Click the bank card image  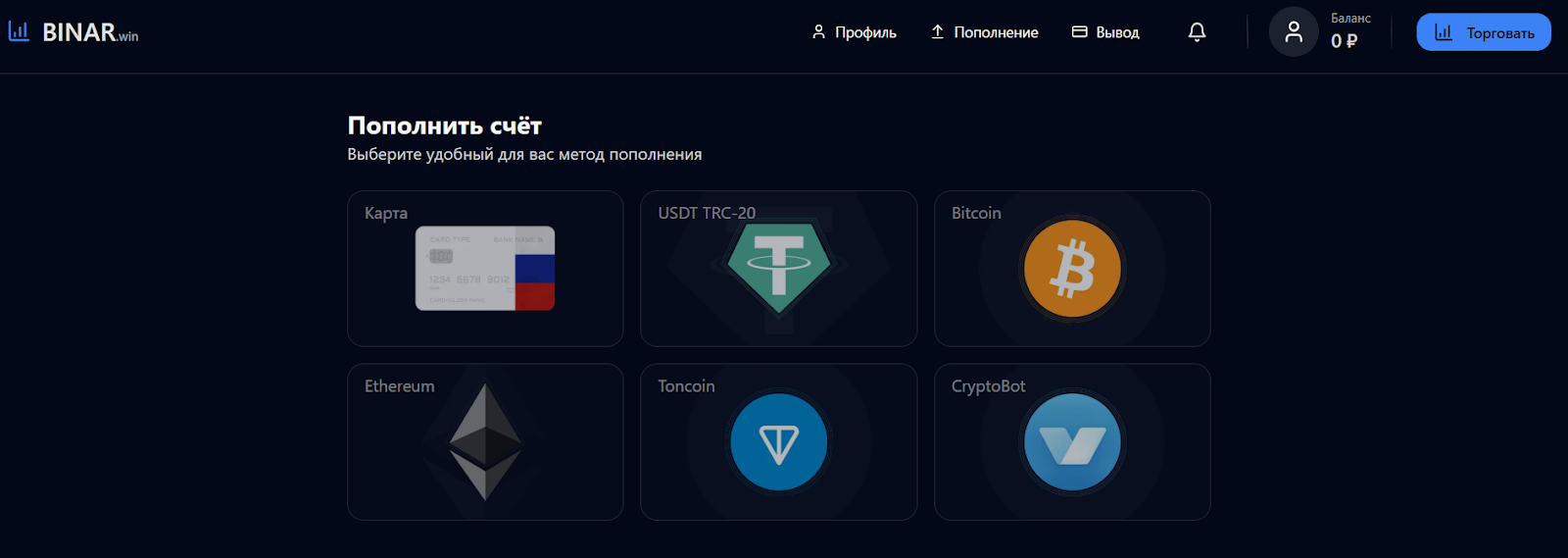[485, 269]
